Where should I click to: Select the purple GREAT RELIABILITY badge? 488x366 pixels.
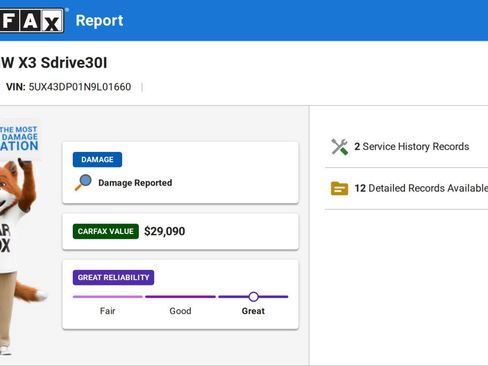pyautogui.click(x=113, y=277)
